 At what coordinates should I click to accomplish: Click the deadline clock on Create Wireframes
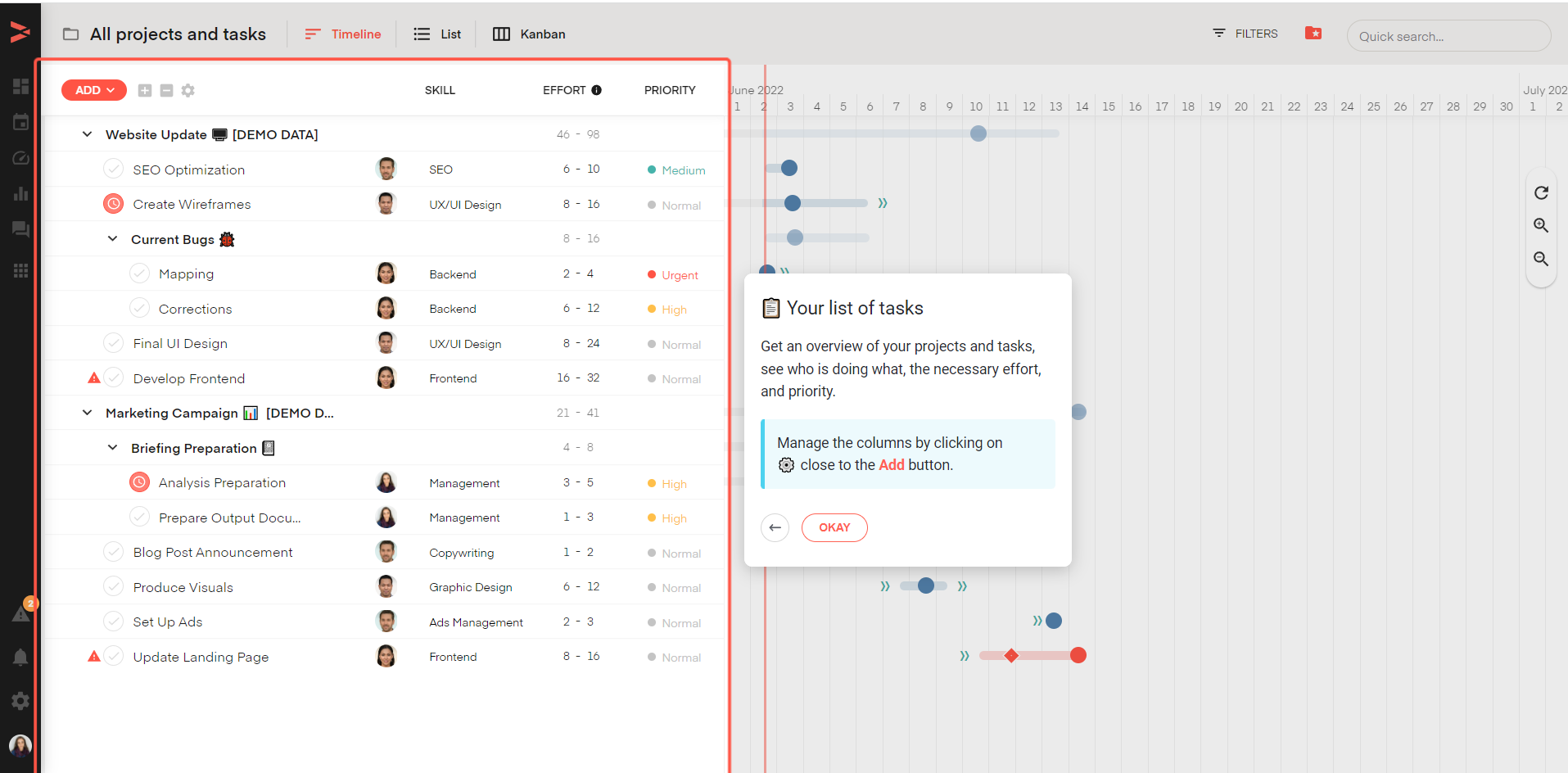113,203
